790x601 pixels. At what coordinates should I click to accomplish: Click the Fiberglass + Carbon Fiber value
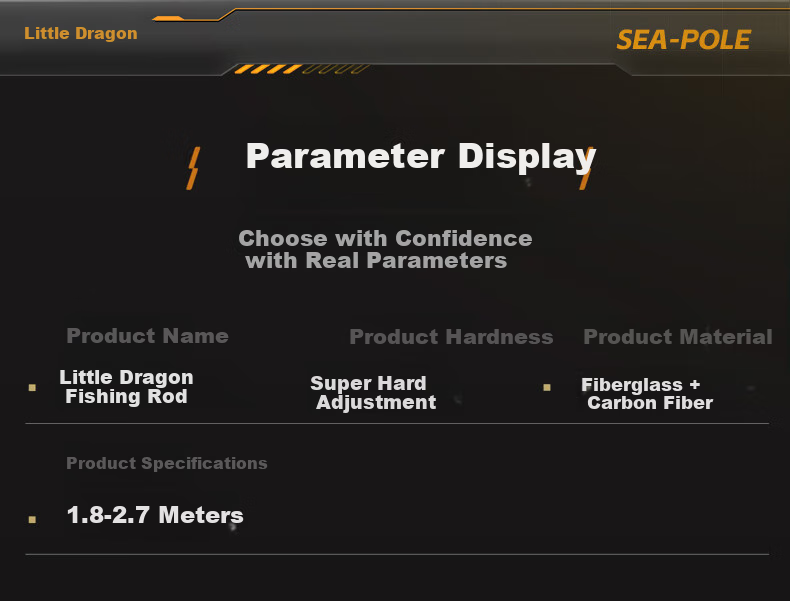[647, 394]
